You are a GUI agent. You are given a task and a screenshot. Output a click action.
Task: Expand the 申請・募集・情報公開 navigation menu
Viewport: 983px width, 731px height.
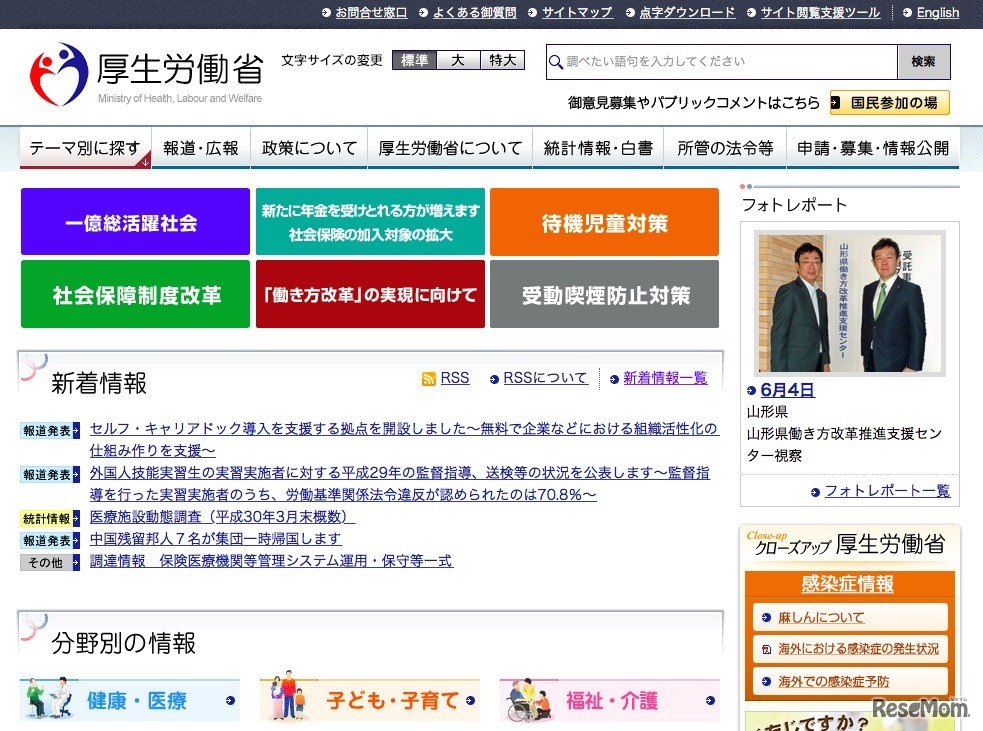(x=872, y=147)
